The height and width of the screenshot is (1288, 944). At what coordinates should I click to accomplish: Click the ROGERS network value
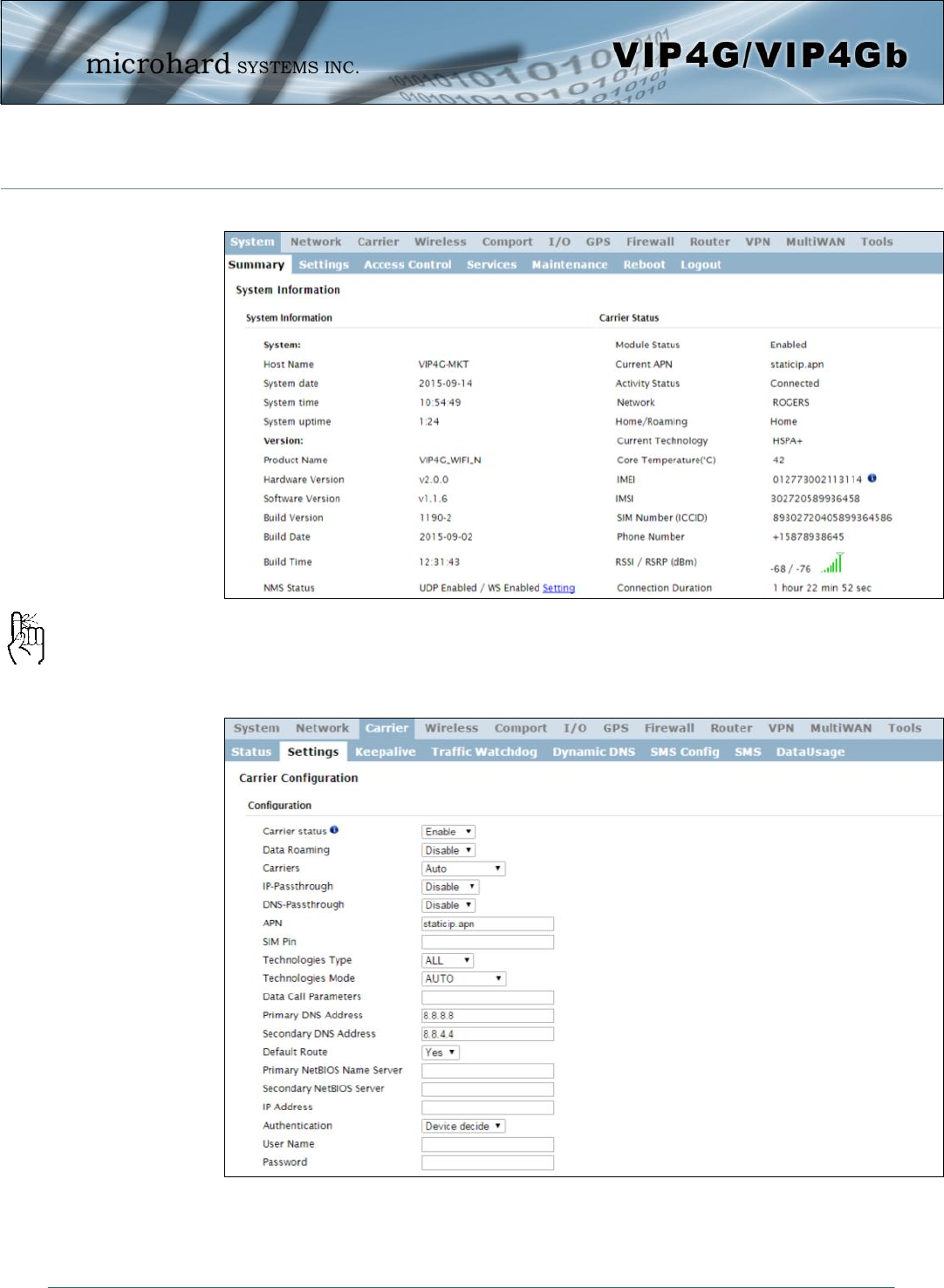pyautogui.click(x=790, y=402)
